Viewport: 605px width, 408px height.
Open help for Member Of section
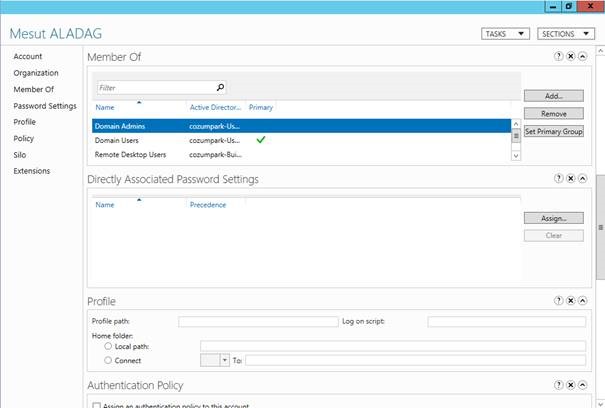click(558, 56)
